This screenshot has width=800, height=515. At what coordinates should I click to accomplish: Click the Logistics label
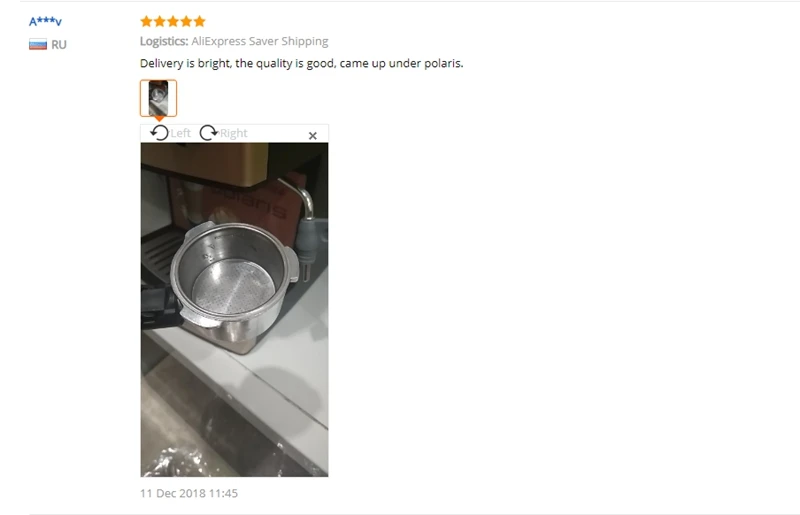pos(164,41)
